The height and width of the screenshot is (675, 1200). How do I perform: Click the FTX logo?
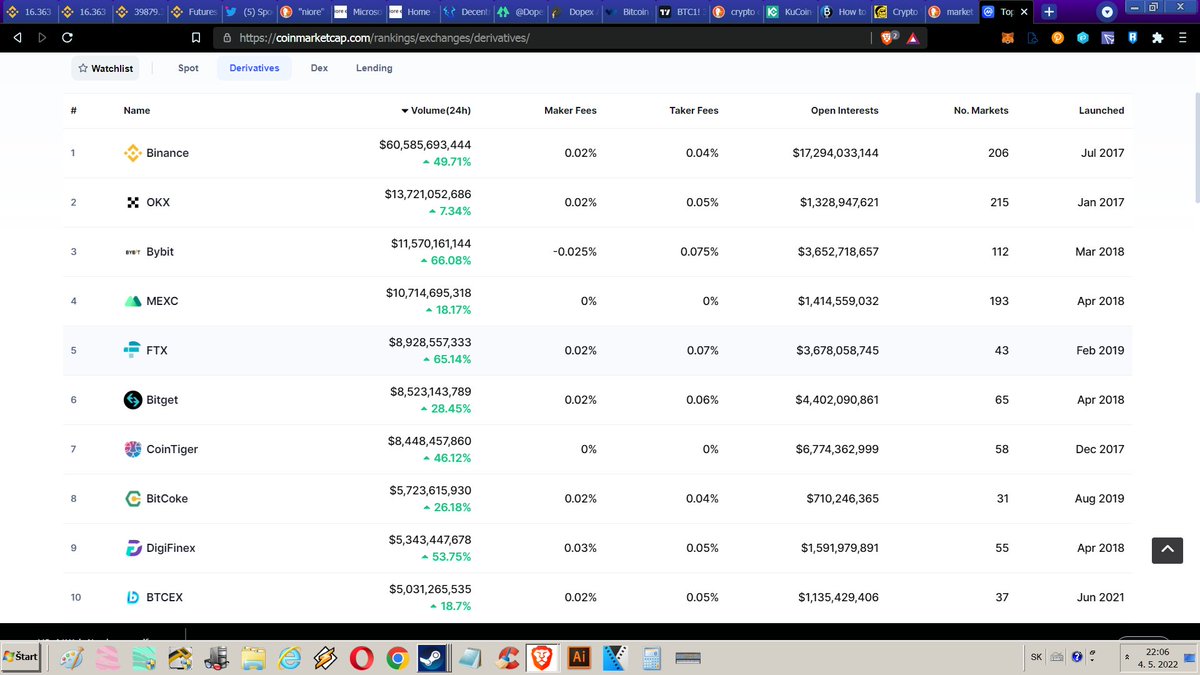click(132, 350)
